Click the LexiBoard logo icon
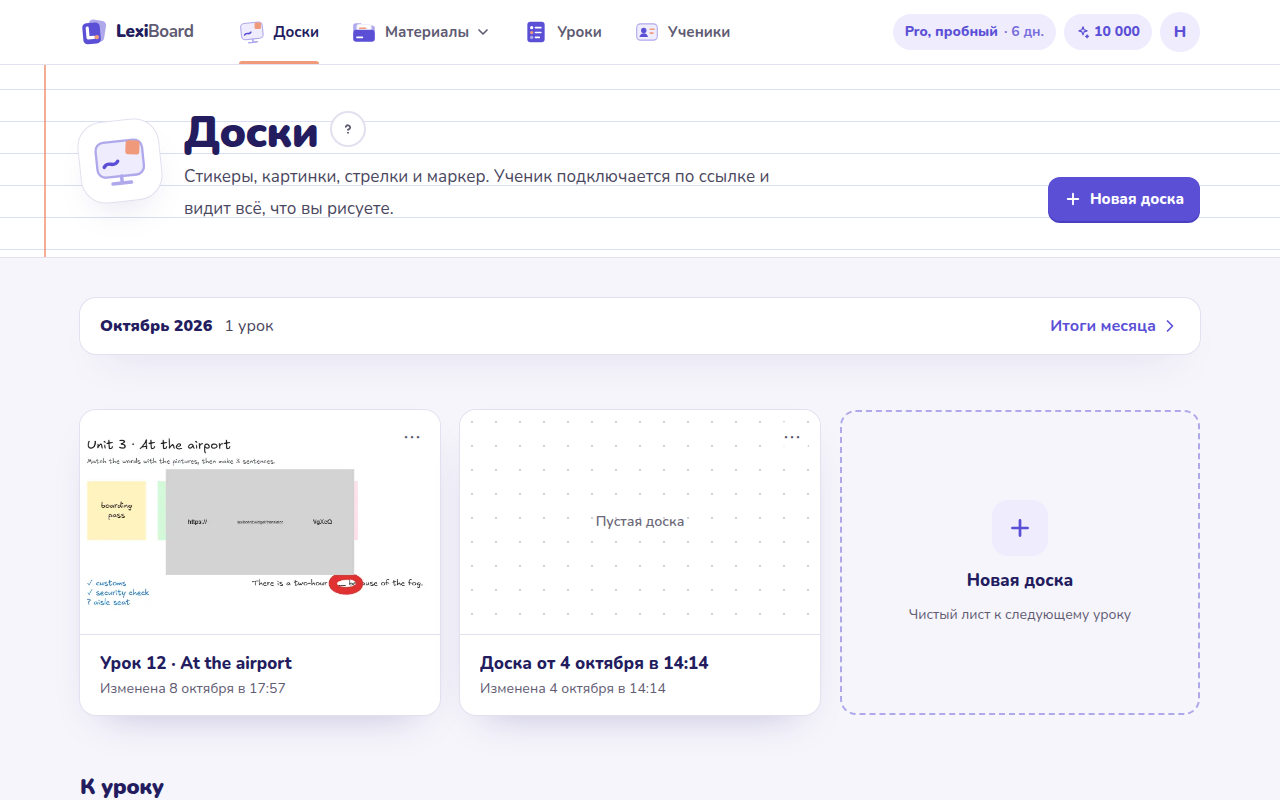This screenshot has width=1280, height=800. click(x=93, y=32)
